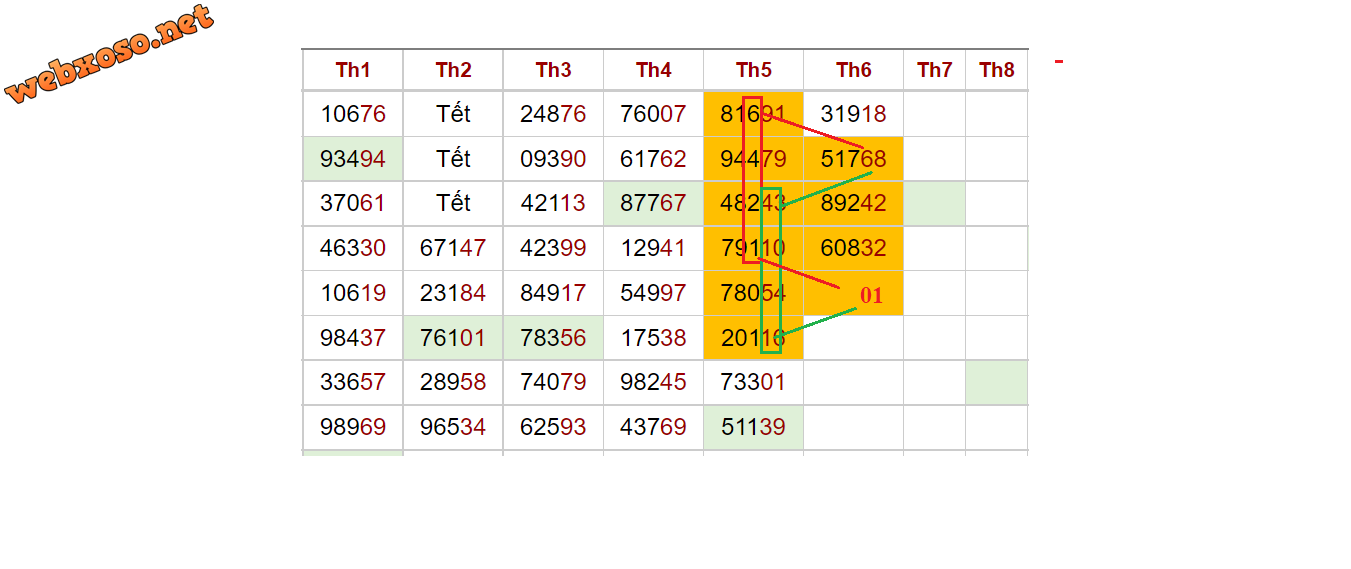This screenshot has width=1351, height=569.
Task: Click the first Tết cell in Th2
Action: click(453, 114)
